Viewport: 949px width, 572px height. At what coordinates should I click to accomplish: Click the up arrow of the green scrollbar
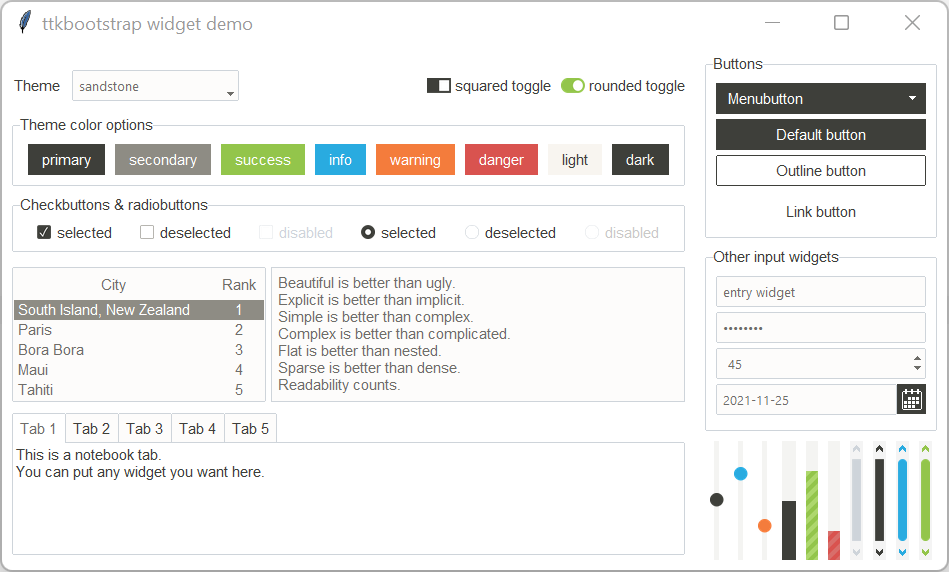pyautogui.click(x=925, y=449)
